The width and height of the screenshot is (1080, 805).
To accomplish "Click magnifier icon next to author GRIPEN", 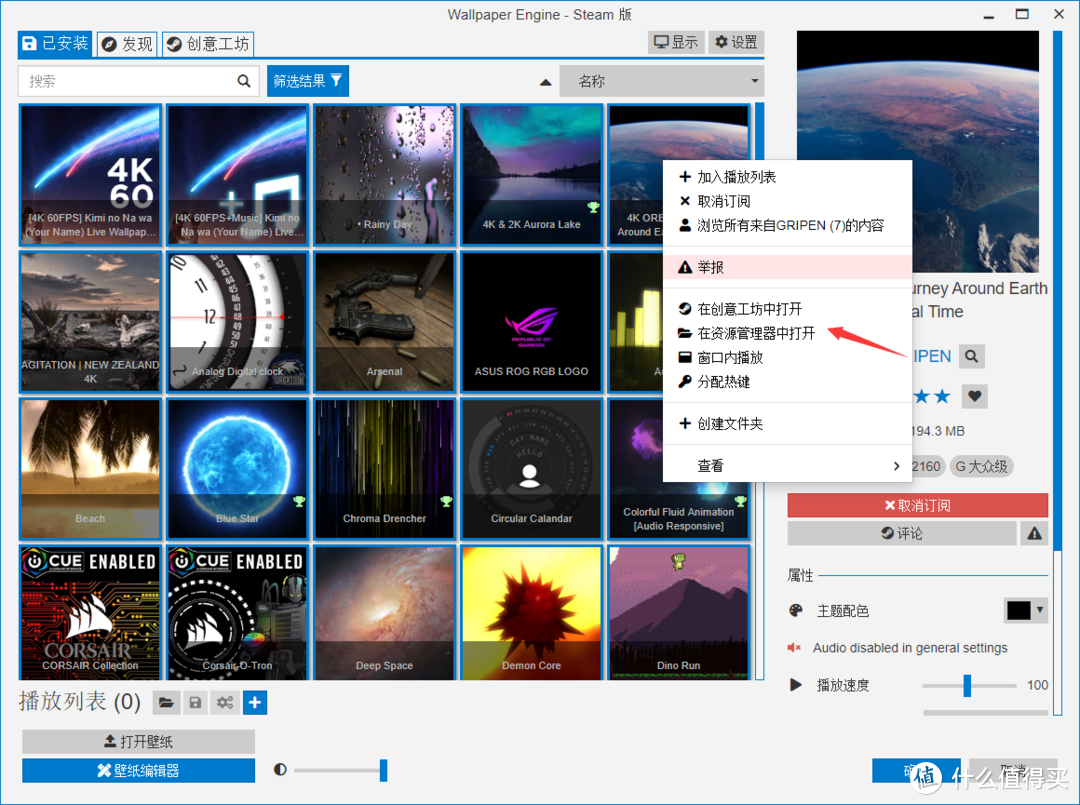I will [971, 356].
